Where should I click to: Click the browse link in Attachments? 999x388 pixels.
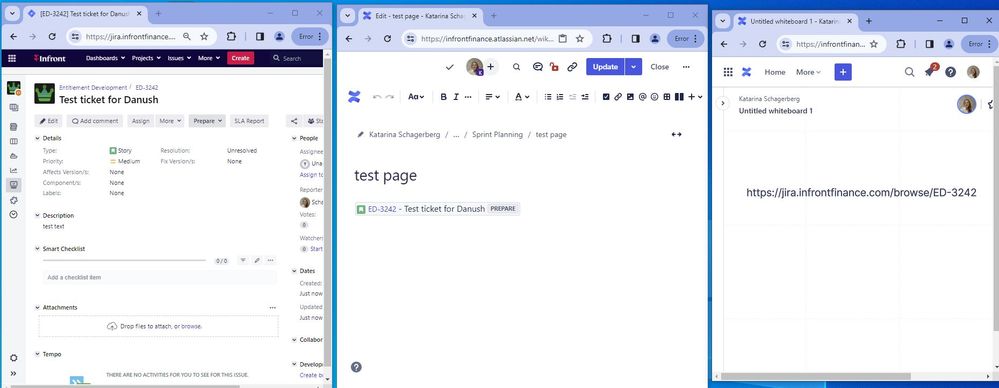point(191,326)
